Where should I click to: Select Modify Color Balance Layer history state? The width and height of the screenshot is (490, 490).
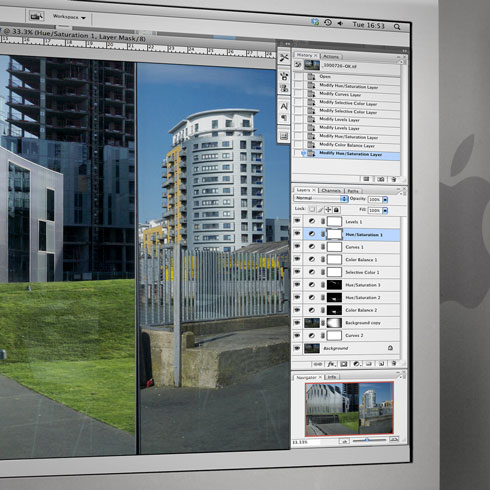[x=347, y=145]
